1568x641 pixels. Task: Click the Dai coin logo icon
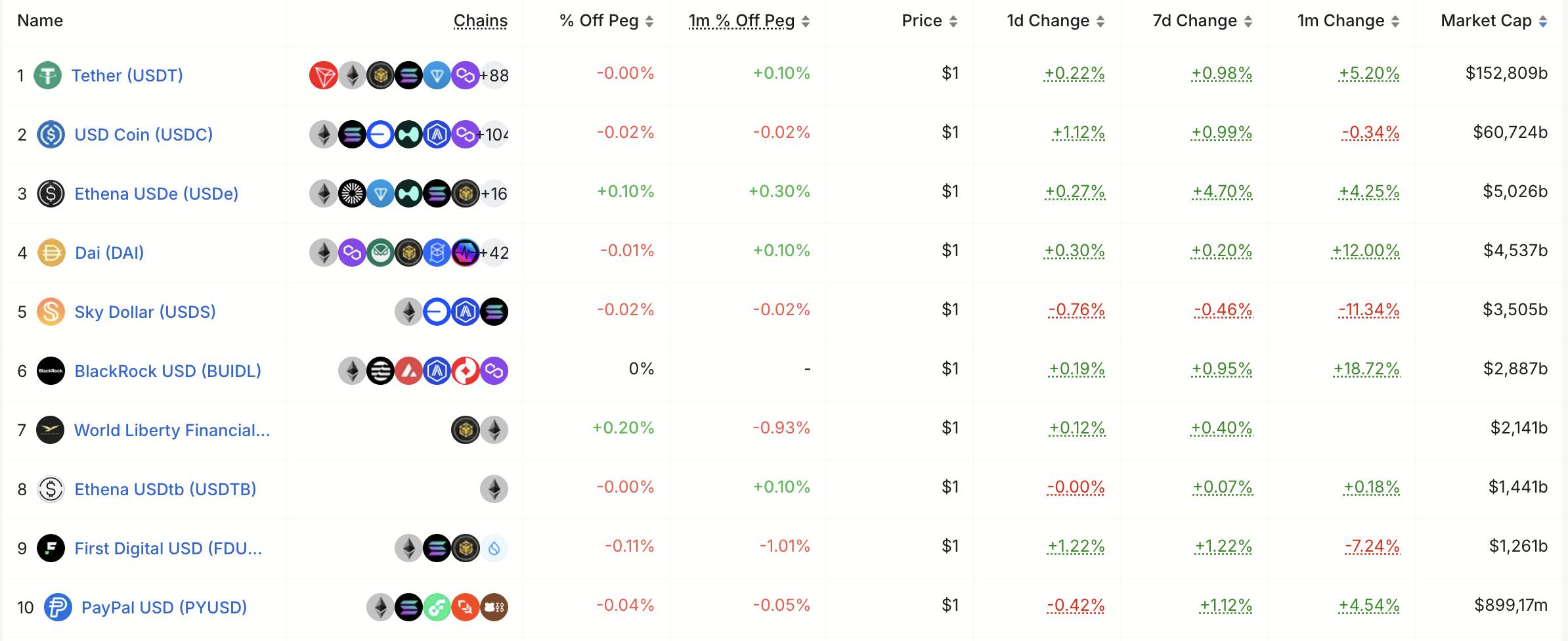(51, 253)
